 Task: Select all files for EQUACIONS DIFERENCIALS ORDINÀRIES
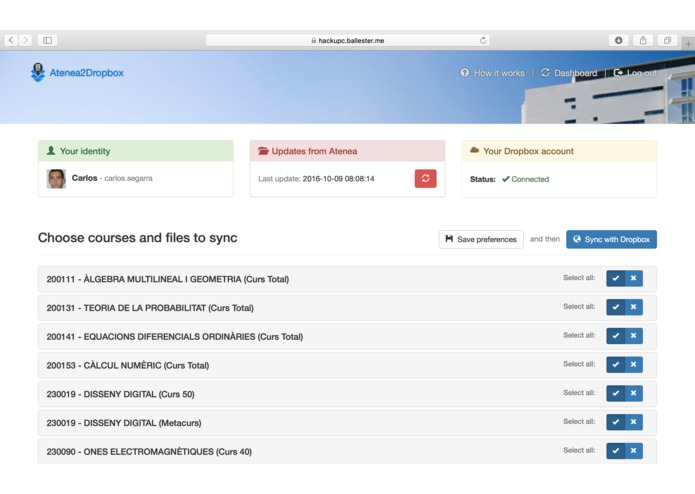(615, 336)
